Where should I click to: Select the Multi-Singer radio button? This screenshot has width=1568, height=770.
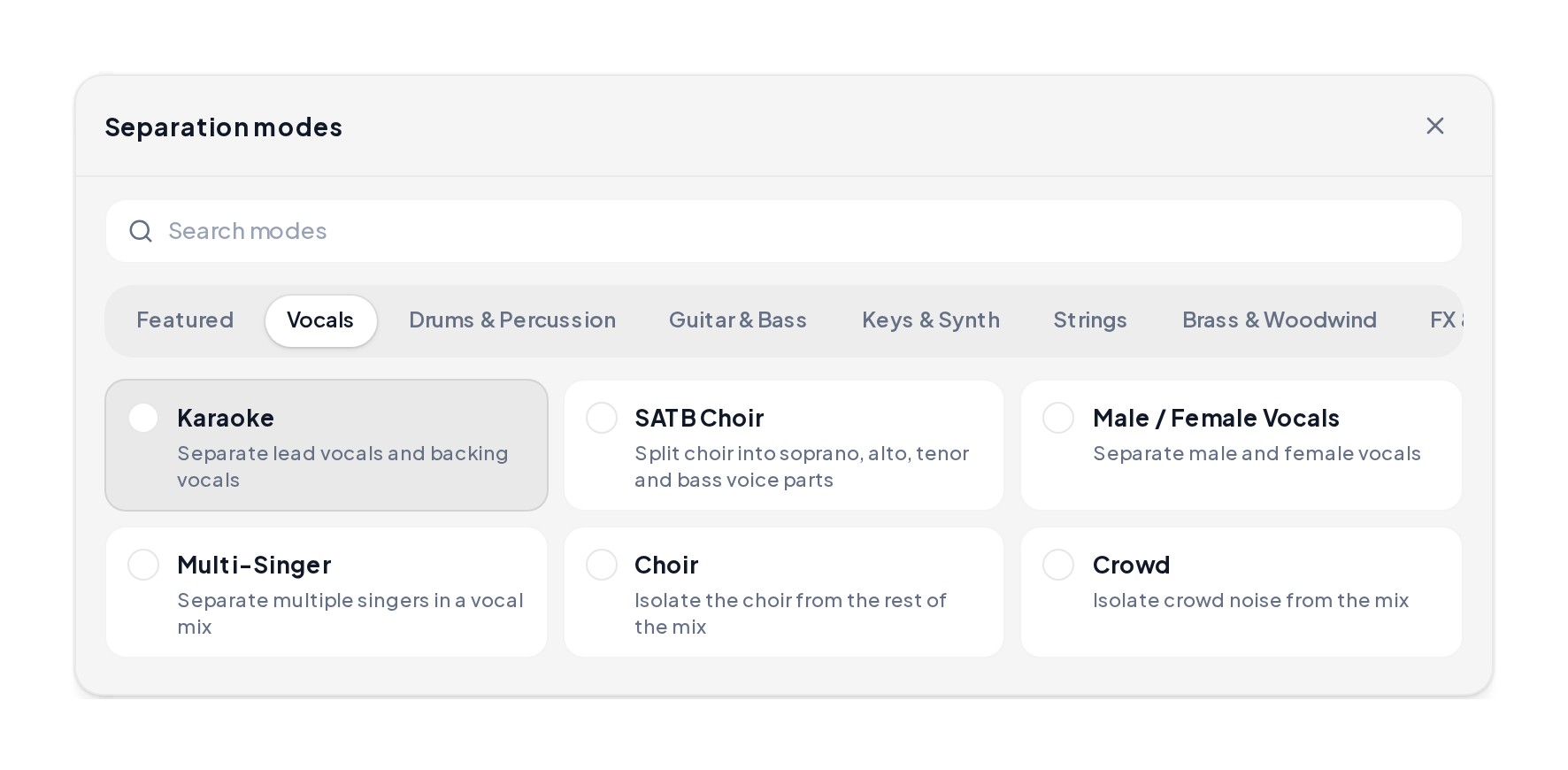pos(143,565)
